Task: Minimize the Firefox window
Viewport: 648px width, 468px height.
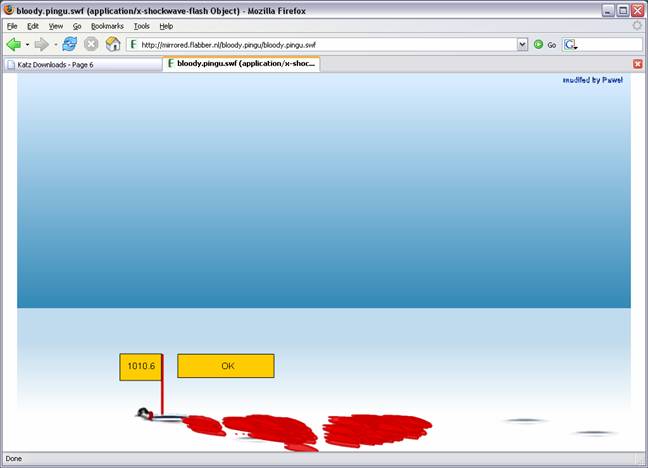Action: (608, 10)
